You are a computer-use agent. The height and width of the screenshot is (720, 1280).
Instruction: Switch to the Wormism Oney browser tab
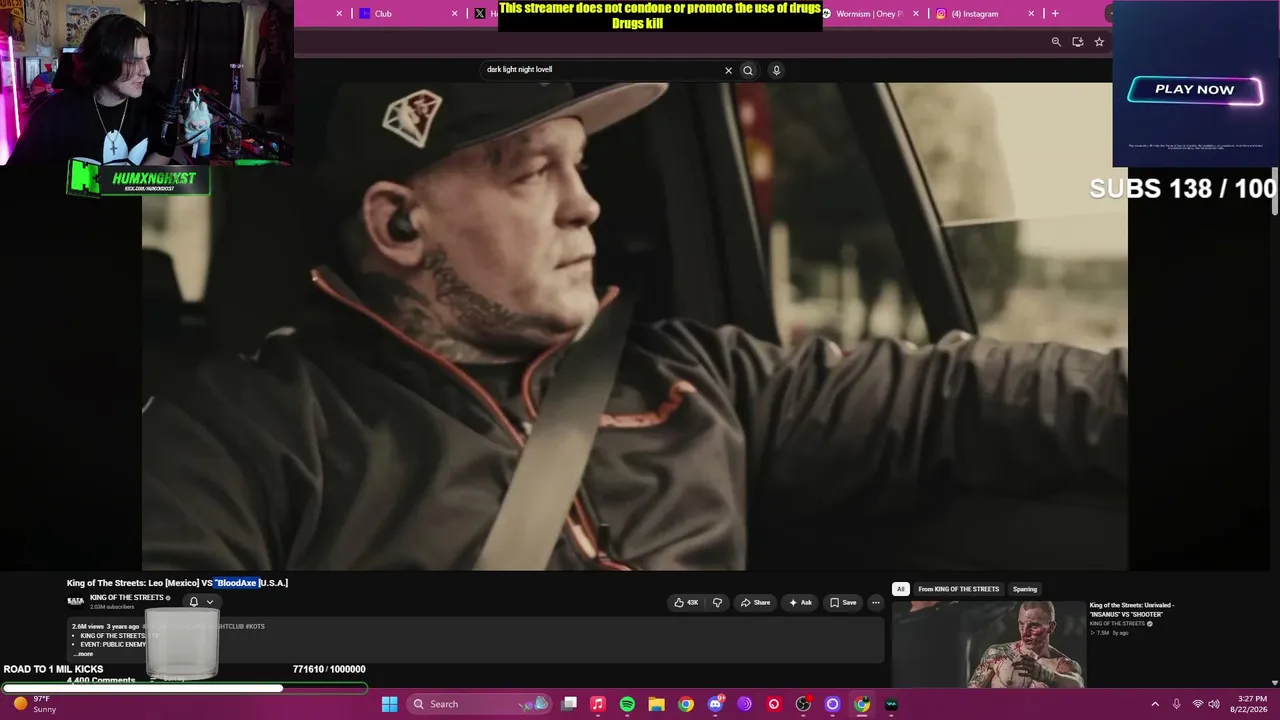coord(869,14)
